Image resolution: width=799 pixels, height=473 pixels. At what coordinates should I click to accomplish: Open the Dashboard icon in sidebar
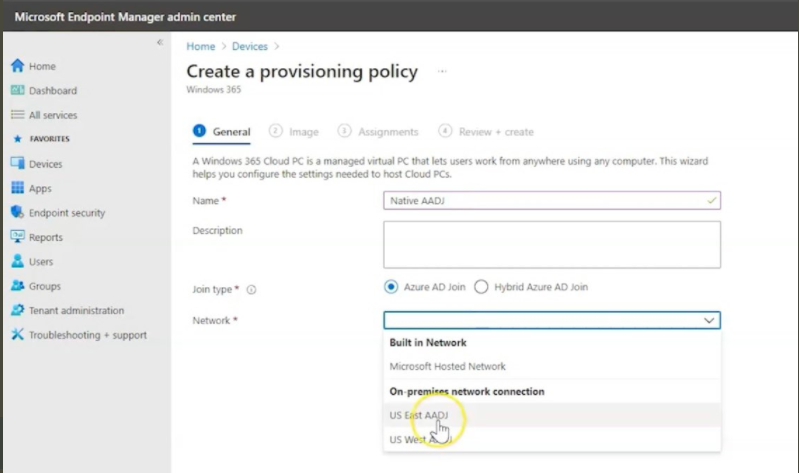[x=17, y=90]
